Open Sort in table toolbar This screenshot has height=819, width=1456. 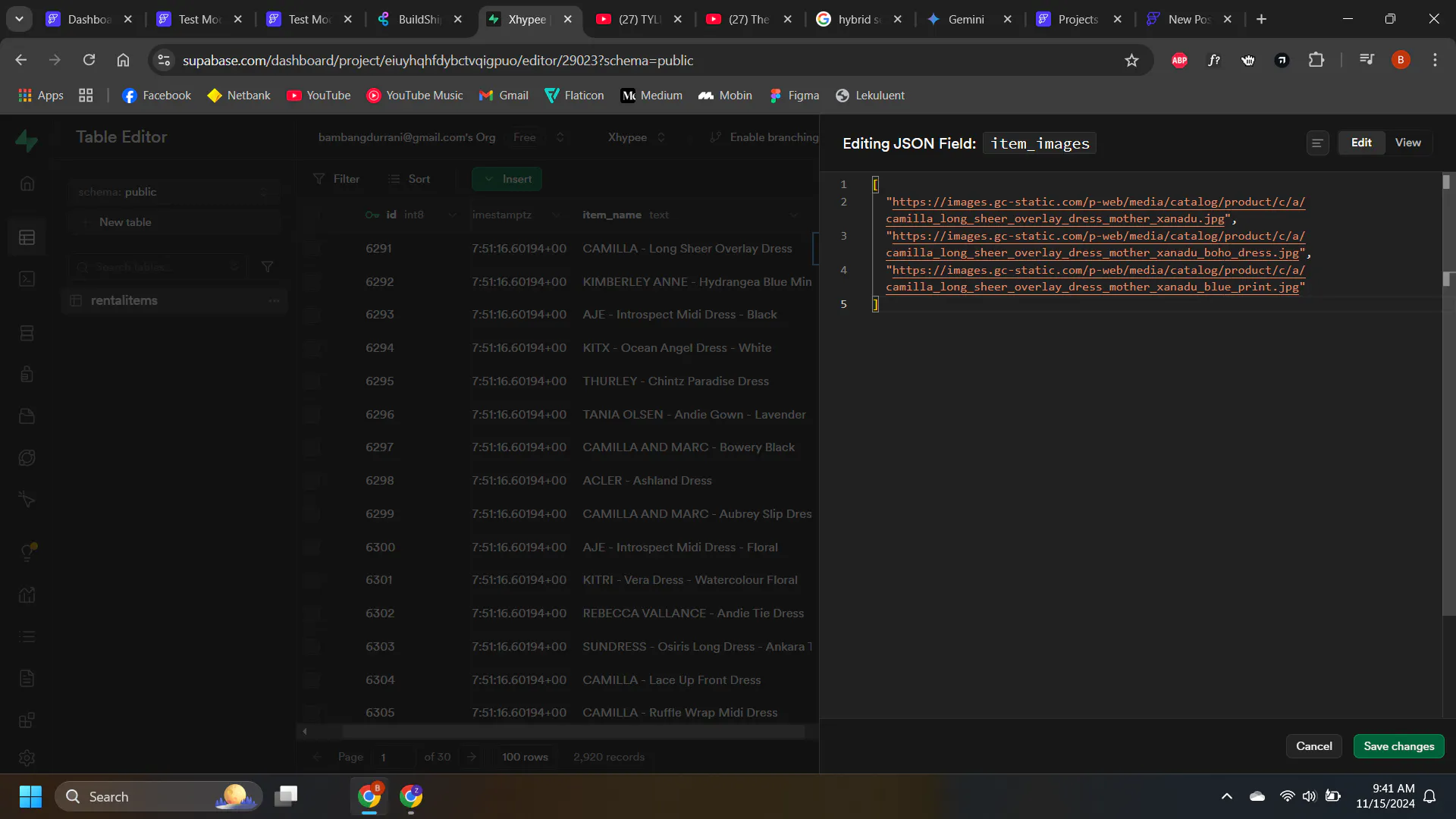pyautogui.click(x=409, y=180)
